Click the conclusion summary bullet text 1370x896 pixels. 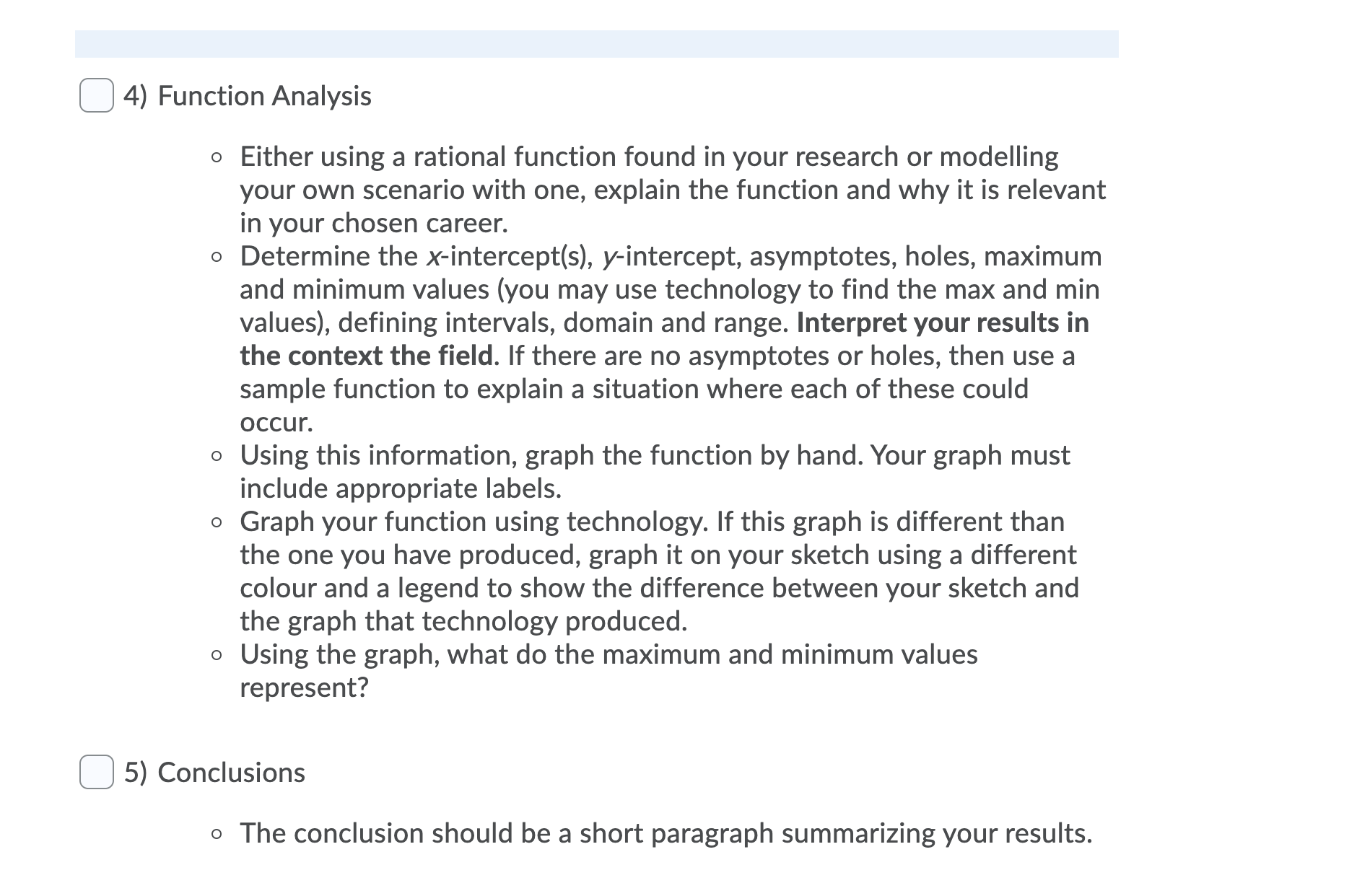665,833
